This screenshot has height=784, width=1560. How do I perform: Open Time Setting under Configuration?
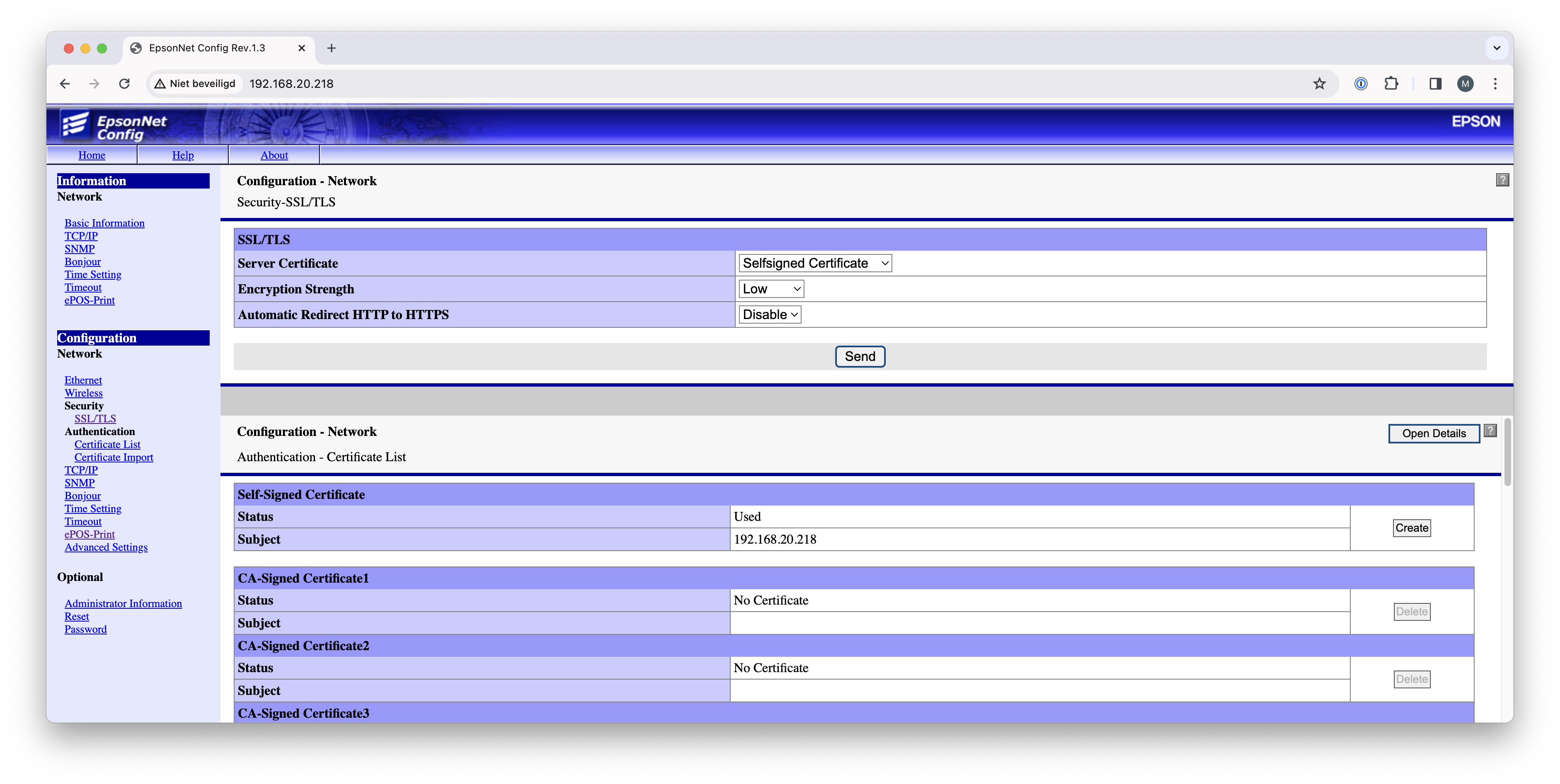(93, 508)
